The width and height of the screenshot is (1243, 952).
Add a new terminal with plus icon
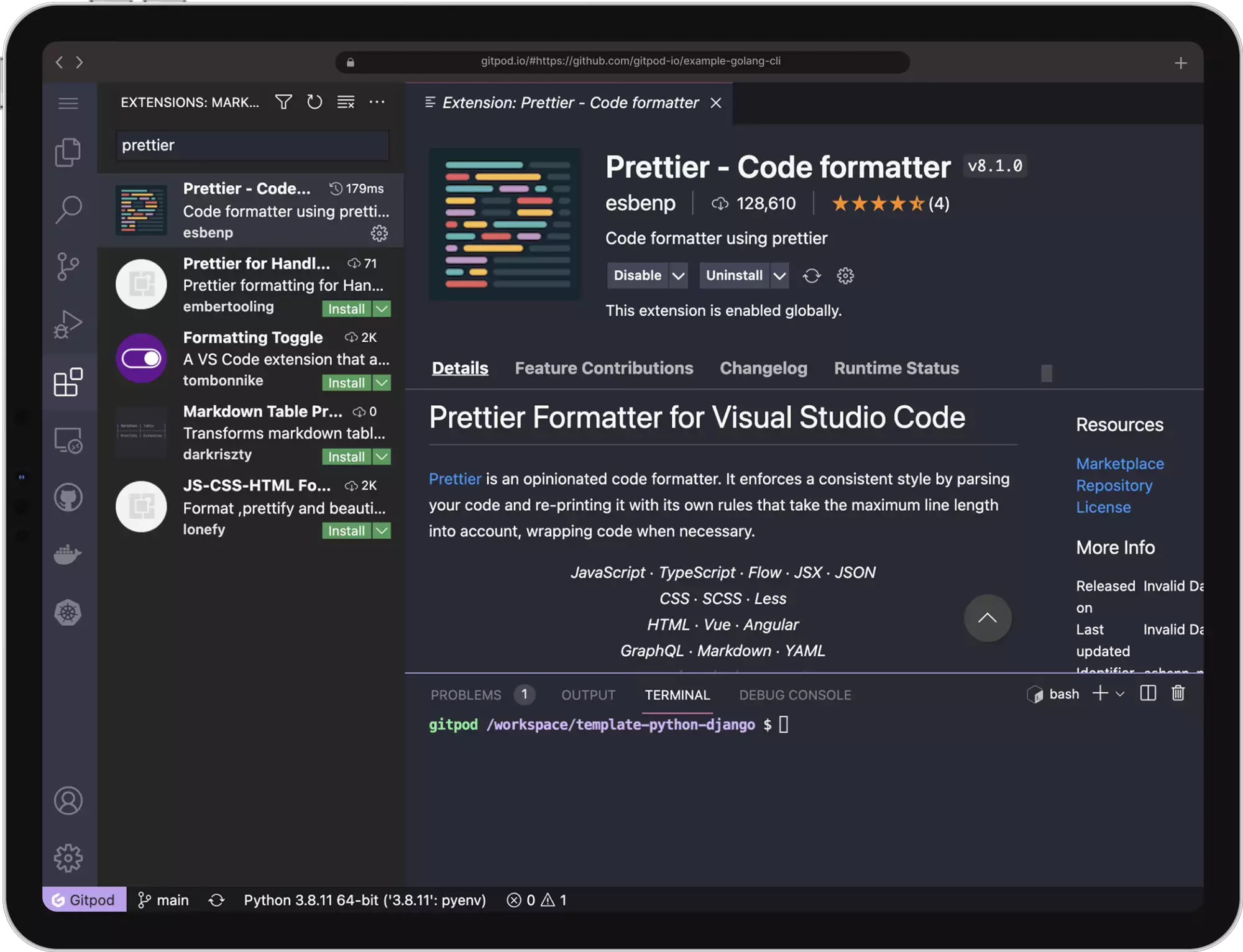pyautogui.click(x=1100, y=693)
